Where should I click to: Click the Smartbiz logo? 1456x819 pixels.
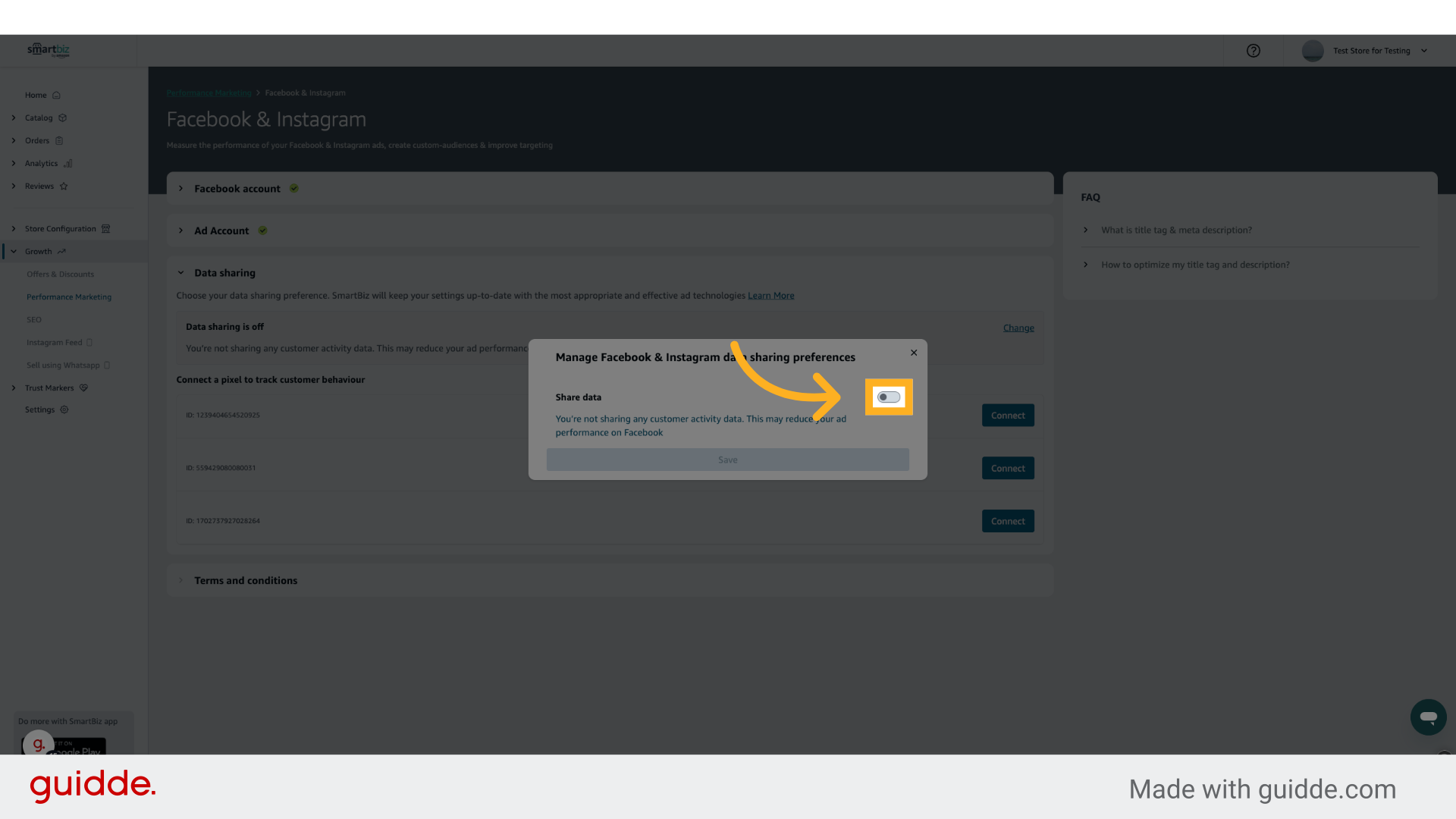click(x=49, y=50)
